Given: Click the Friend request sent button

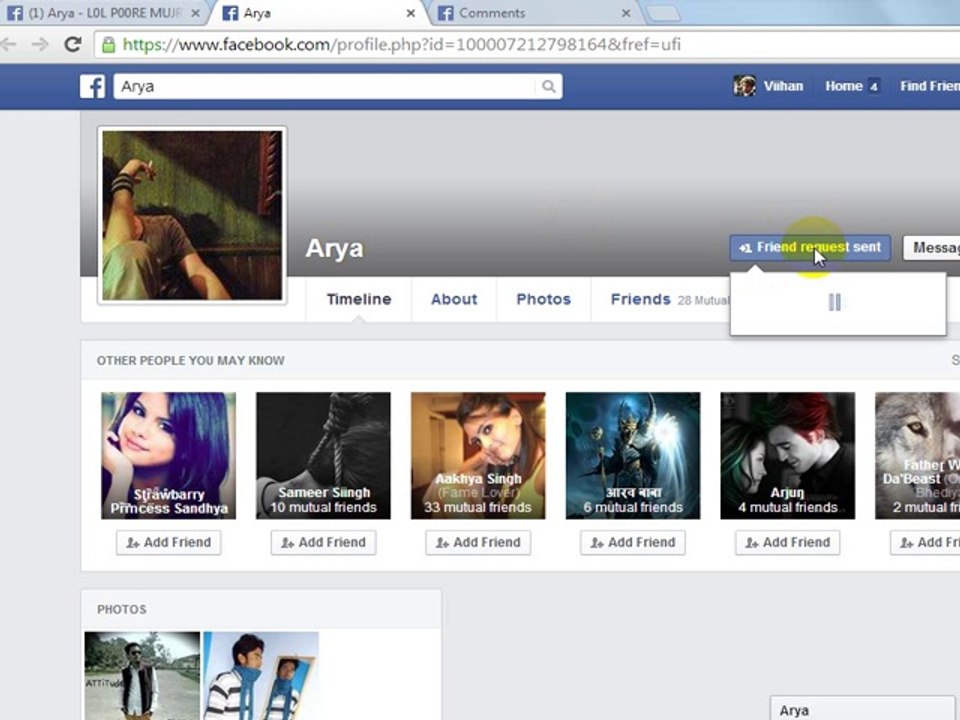Looking at the screenshot, I should (810, 247).
